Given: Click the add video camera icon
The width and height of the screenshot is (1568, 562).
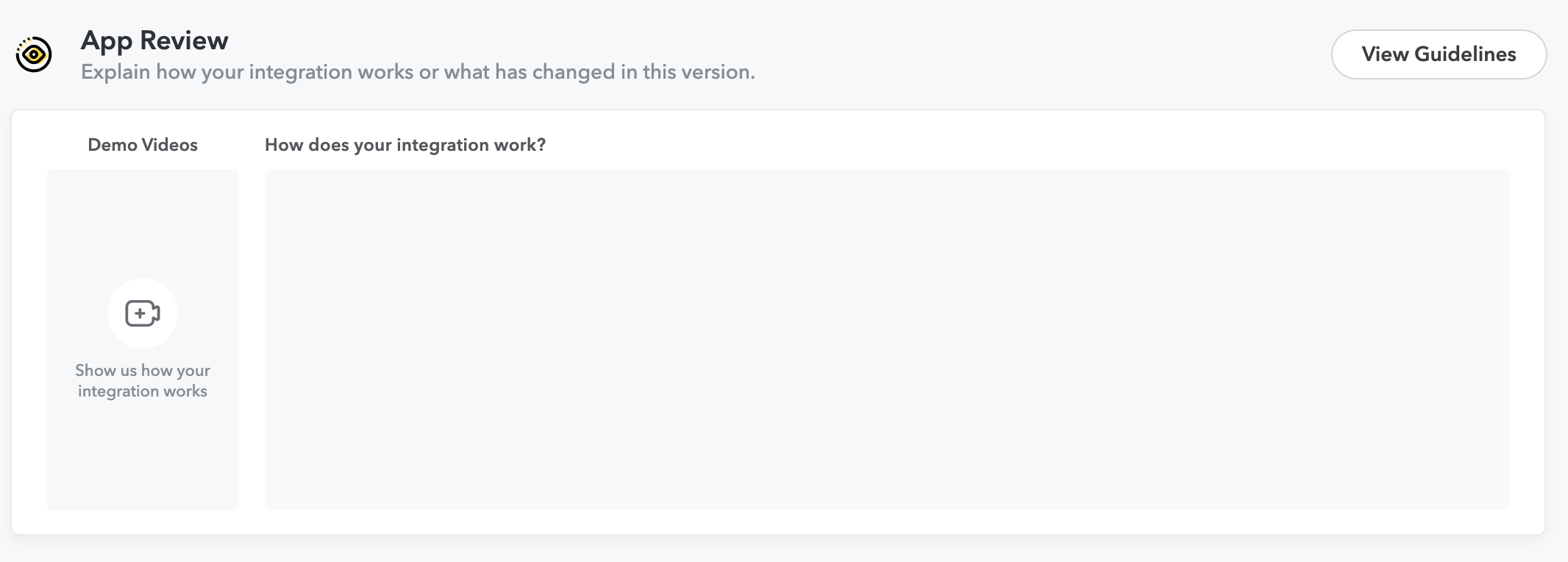Looking at the screenshot, I should click(143, 313).
